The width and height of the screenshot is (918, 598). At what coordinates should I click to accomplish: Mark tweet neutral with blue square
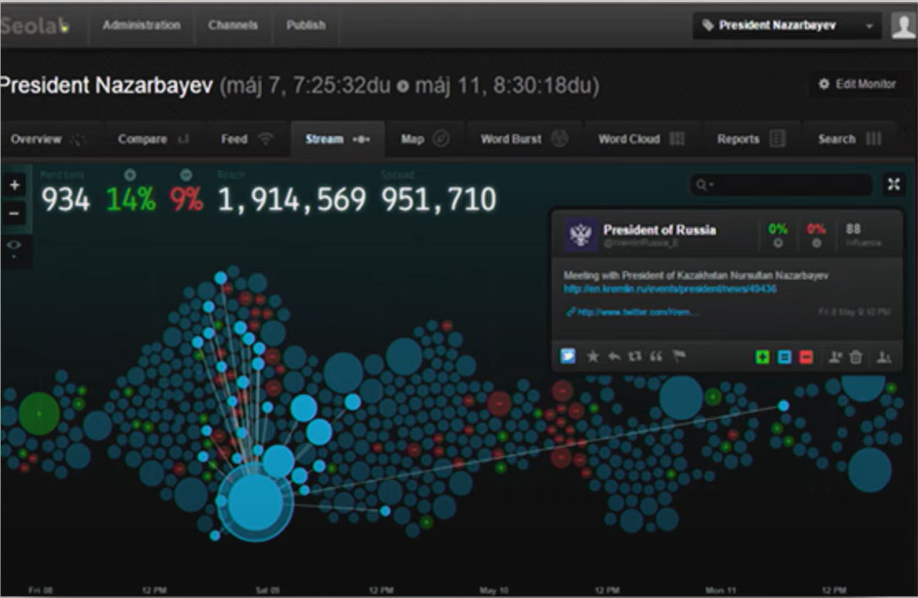pos(784,356)
